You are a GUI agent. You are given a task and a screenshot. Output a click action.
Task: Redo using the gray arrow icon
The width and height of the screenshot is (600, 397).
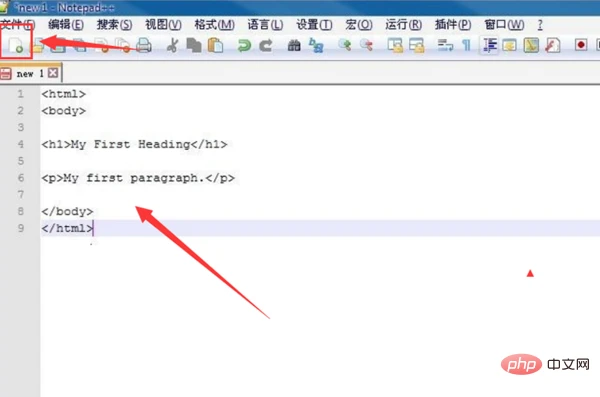(x=266, y=46)
